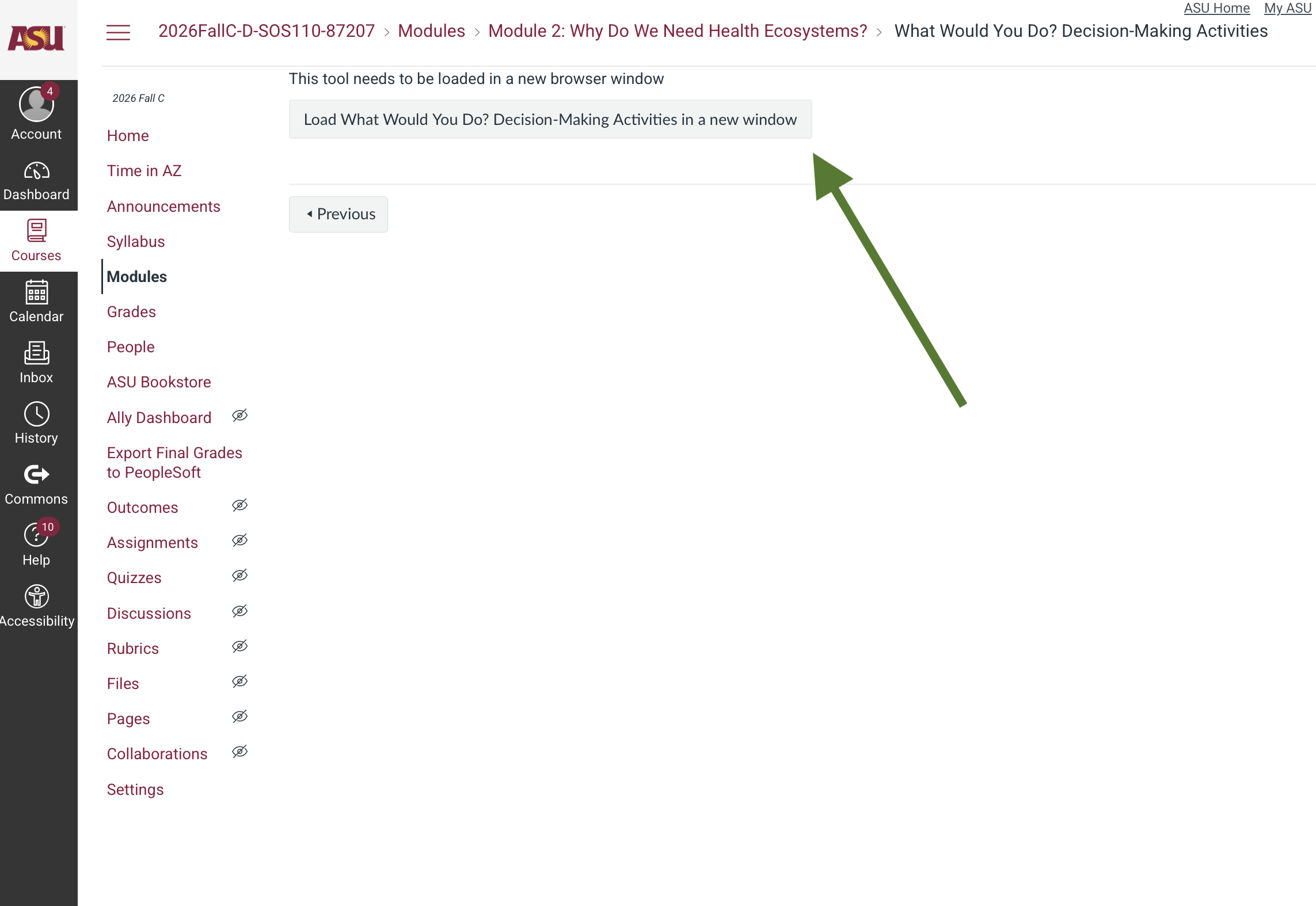Open the Grades navigation link

(131, 312)
